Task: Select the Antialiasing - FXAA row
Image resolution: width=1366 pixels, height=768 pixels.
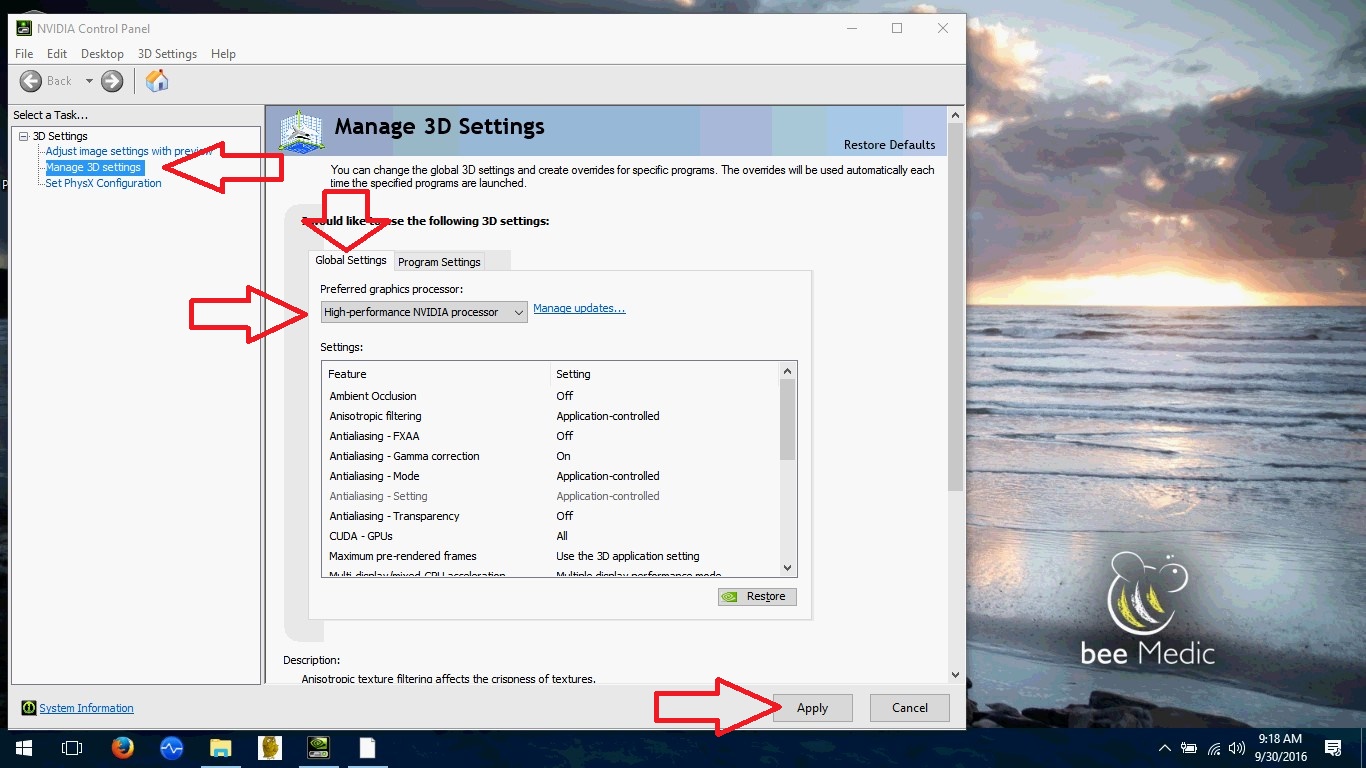Action: [551, 436]
